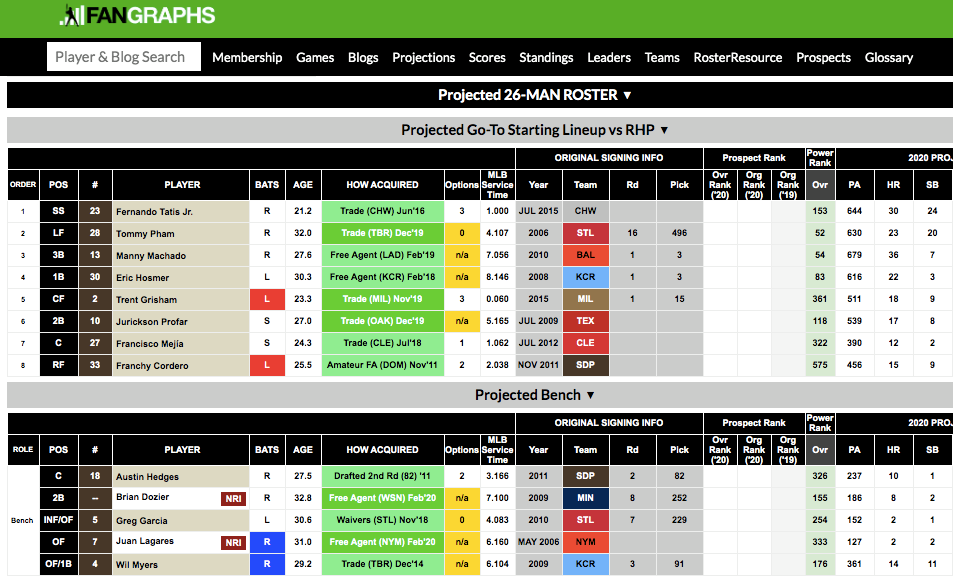Open the RosterResource menu

coord(738,57)
